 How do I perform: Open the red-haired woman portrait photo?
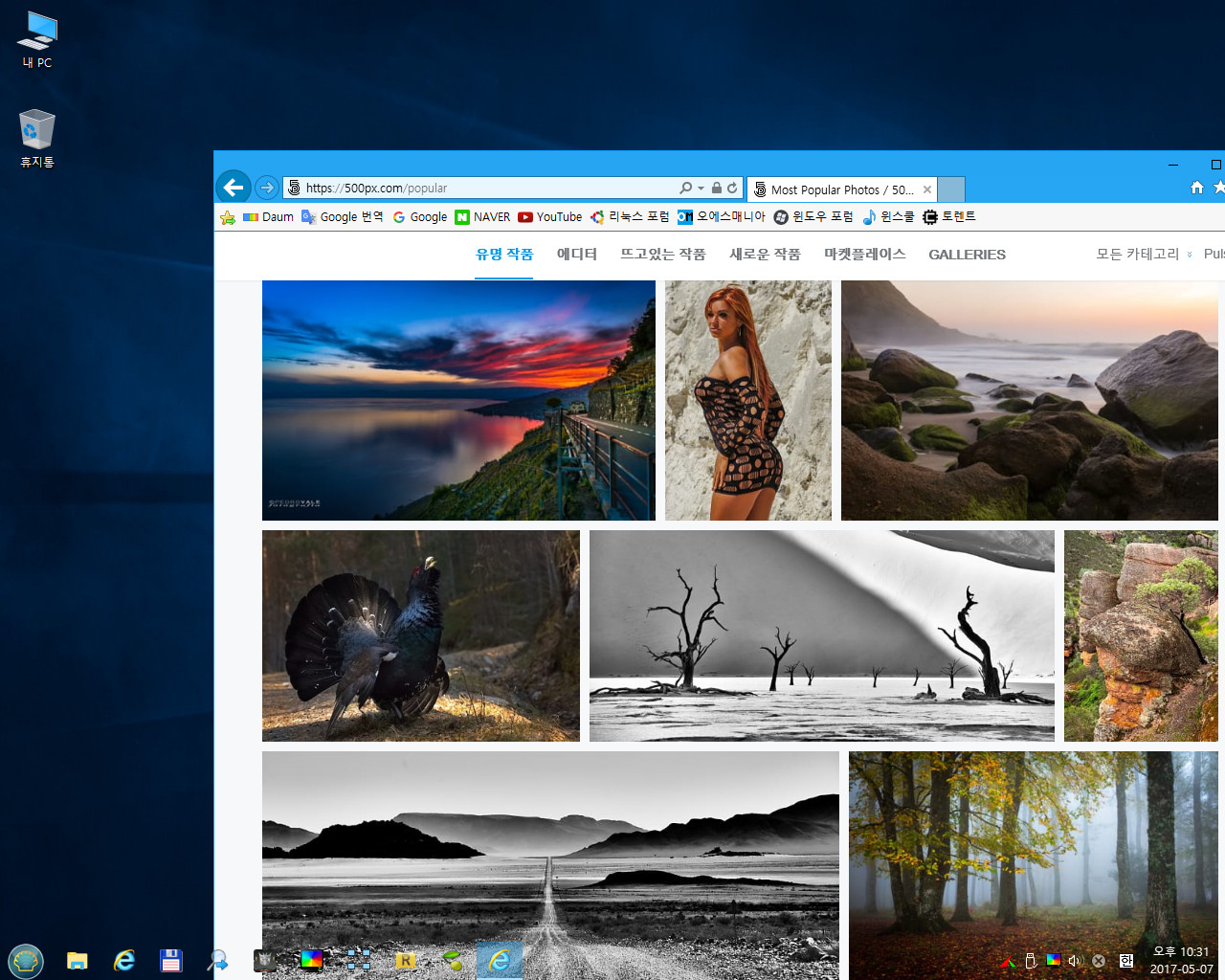[748, 400]
